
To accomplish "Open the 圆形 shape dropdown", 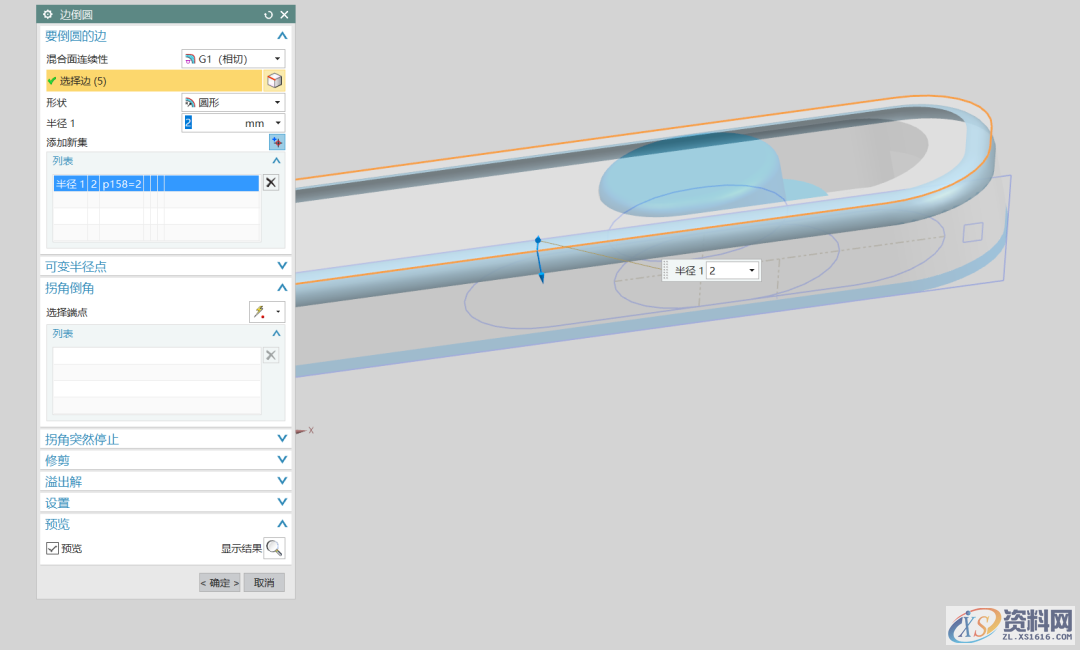I will coord(233,102).
